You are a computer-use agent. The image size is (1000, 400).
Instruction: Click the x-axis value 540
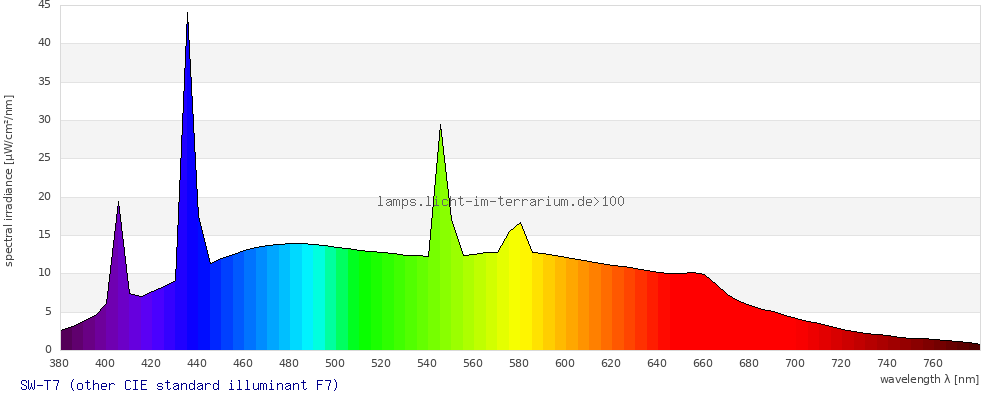pos(427,364)
